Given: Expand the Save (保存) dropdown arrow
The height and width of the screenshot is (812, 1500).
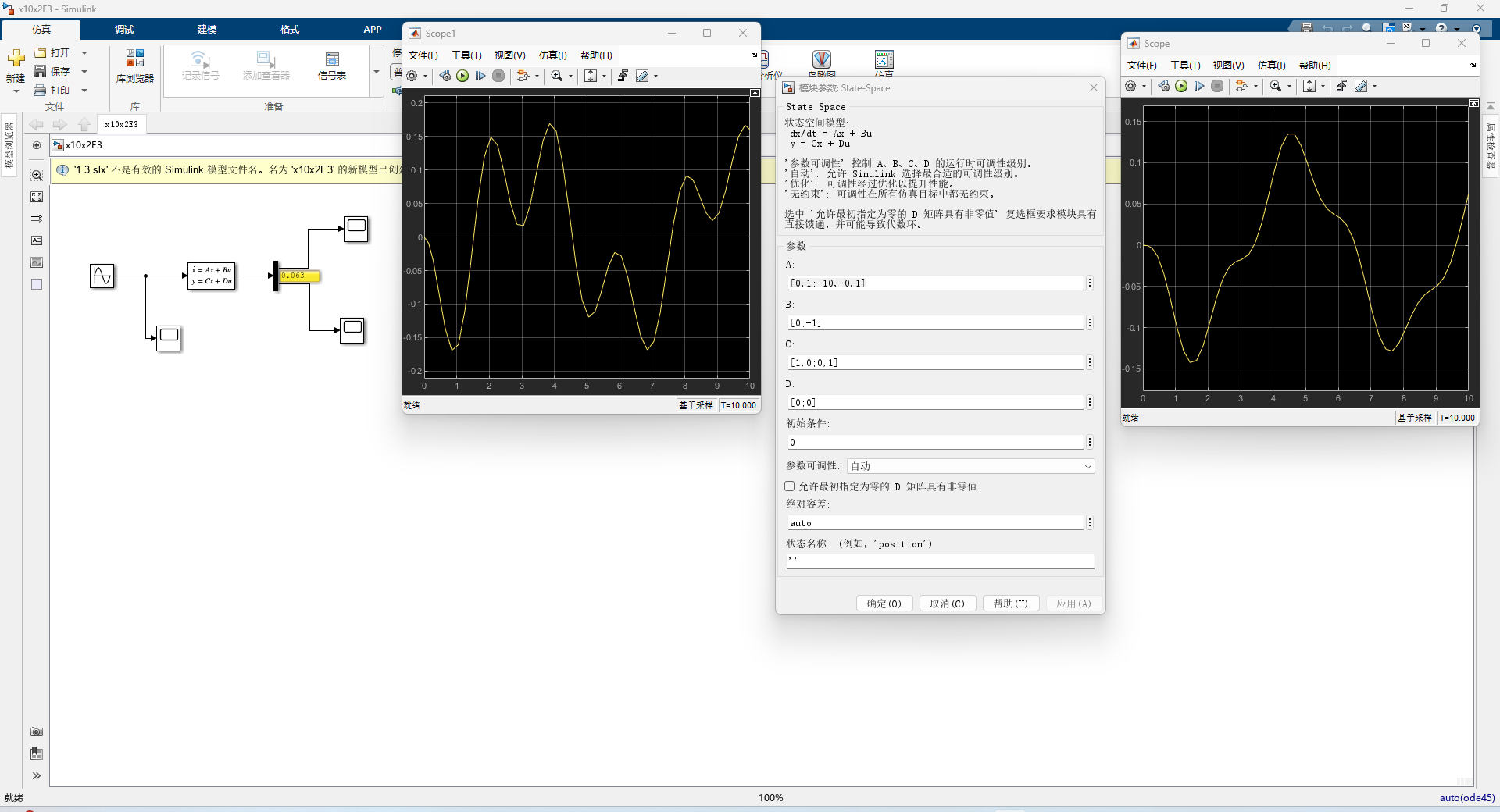Looking at the screenshot, I should (x=84, y=72).
